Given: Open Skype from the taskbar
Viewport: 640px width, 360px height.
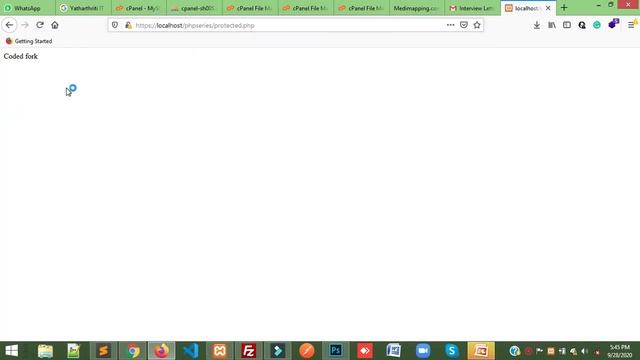Looking at the screenshot, I should point(452,351).
